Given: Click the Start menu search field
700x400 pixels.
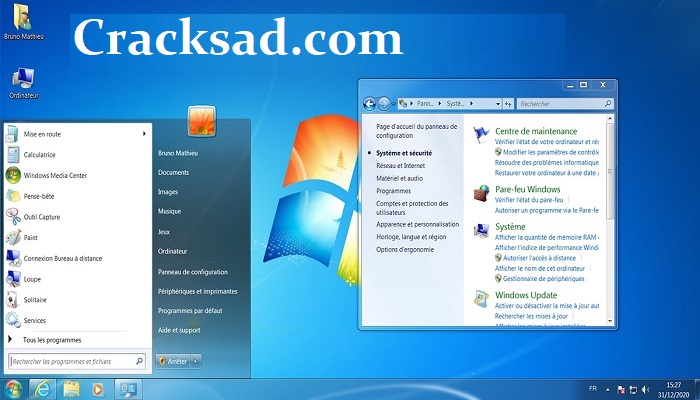Looking at the screenshot, I should click(76, 362).
